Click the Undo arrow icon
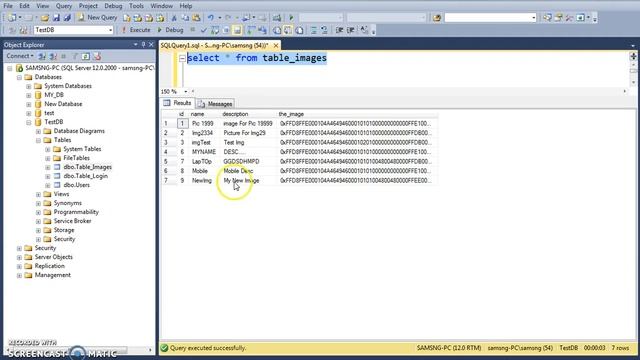The height and width of the screenshot is (360, 640). [x=211, y=18]
